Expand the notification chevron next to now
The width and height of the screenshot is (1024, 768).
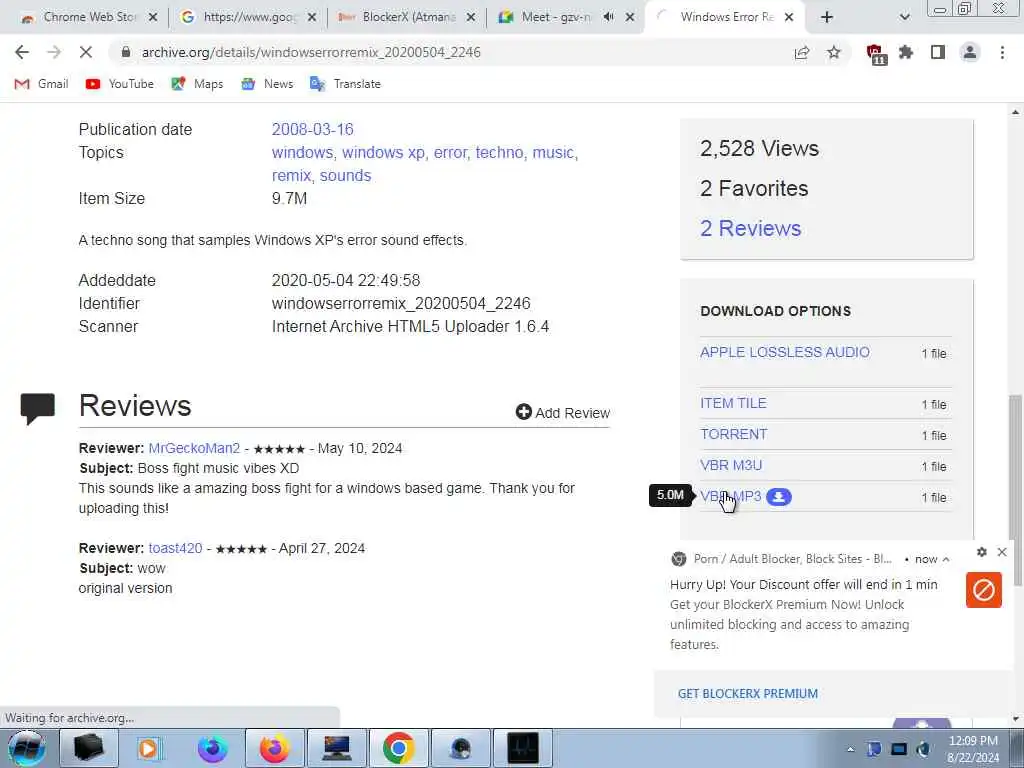point(946,559)
